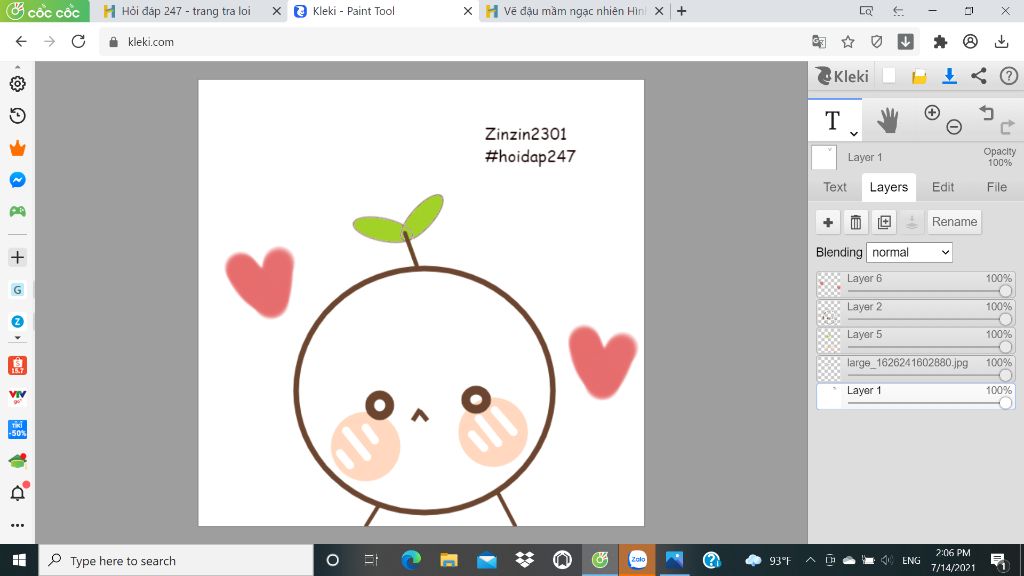Viewport: 1024px width, 576px height.
Task: Click the zoom in magnifier icon
Action: tap(932, 113)
